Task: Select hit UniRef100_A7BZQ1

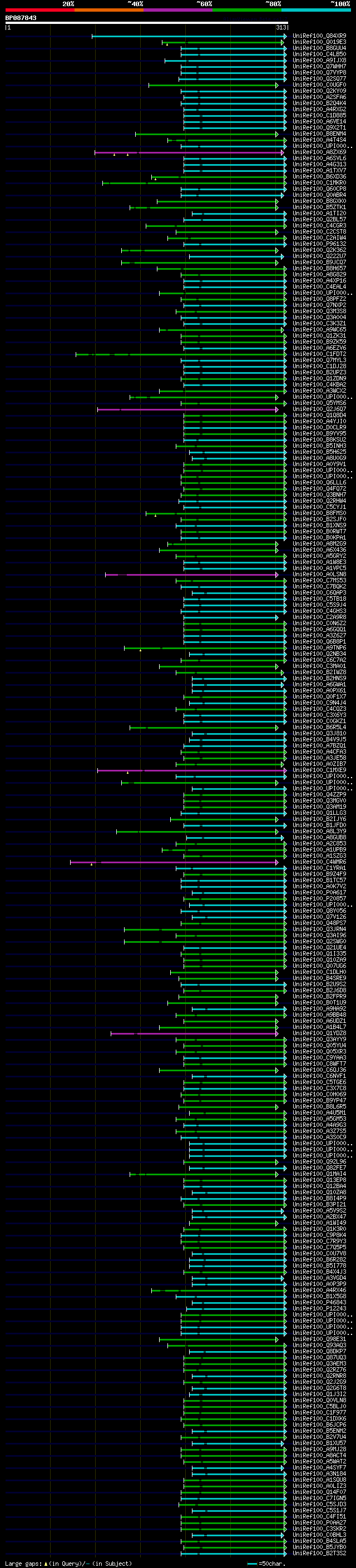Action: (x=319, y=746)
